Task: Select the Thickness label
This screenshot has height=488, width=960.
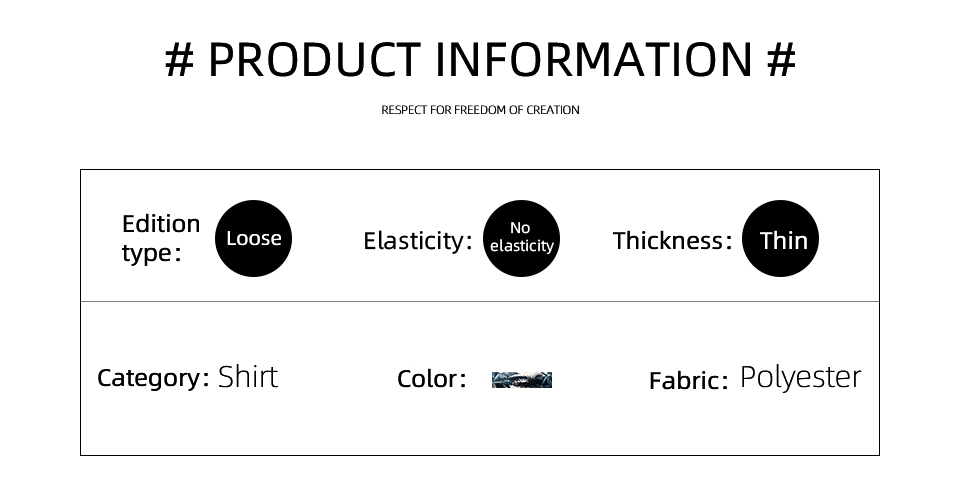Action: 672,241
